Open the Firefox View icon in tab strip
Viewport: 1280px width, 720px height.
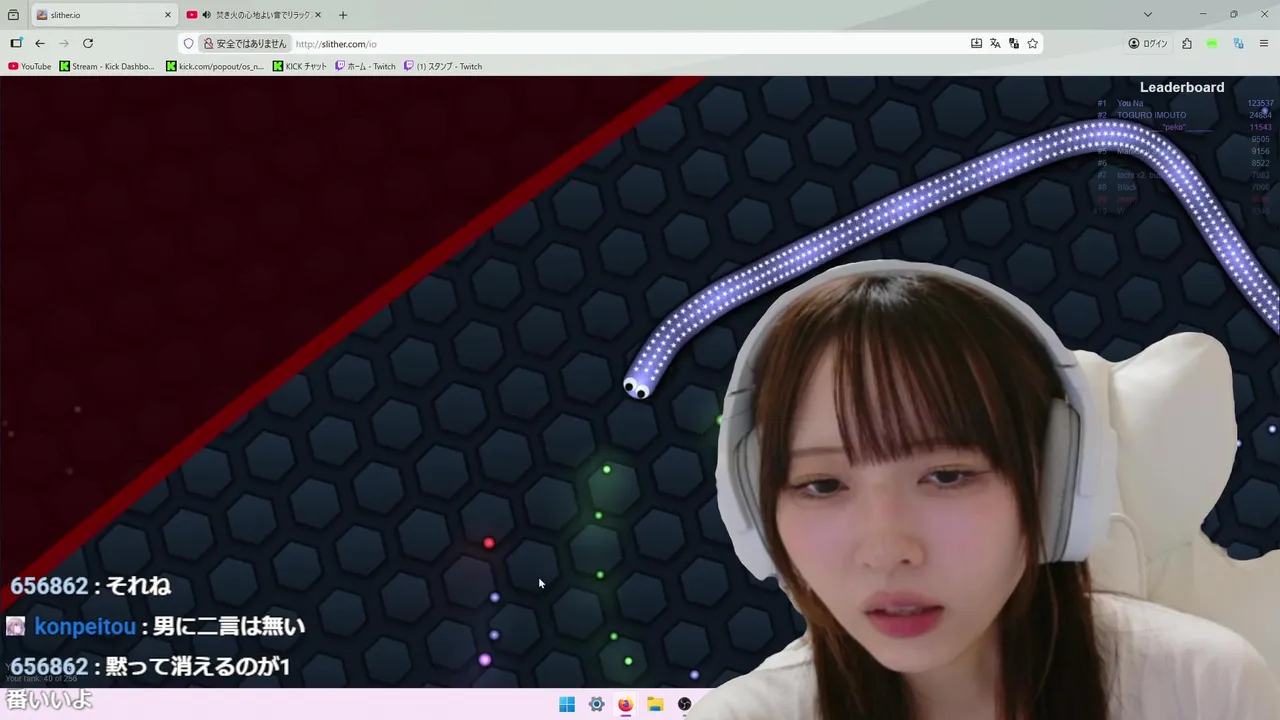[13, 15]
